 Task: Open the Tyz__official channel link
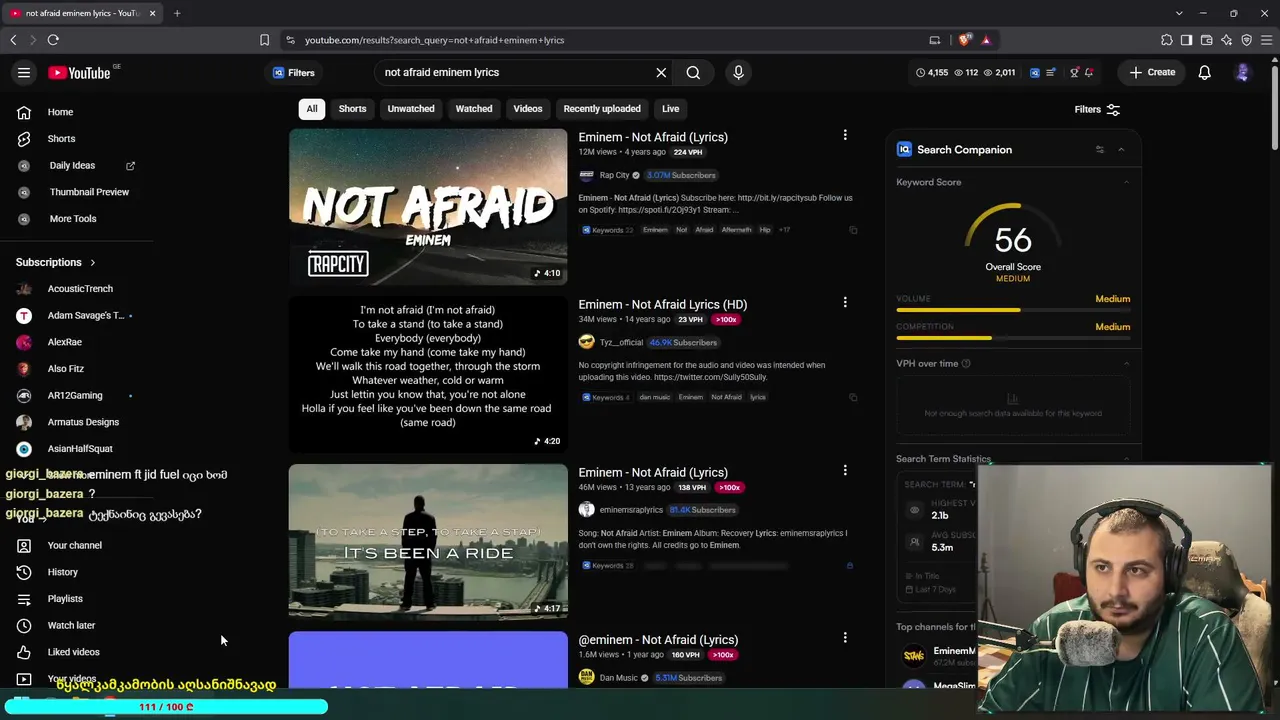[x=621, y=342]
